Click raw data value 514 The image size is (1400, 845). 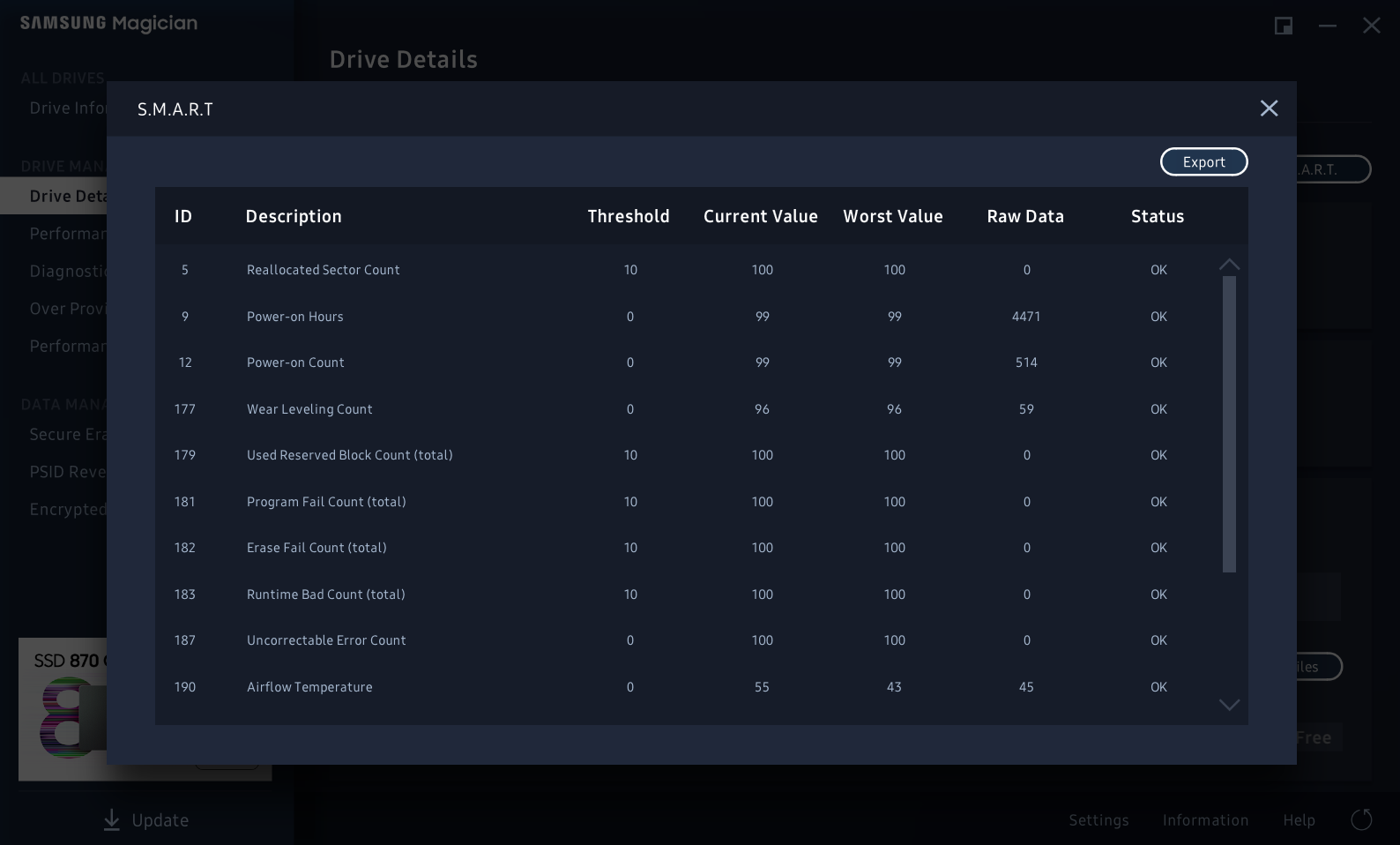(1026, 363)
